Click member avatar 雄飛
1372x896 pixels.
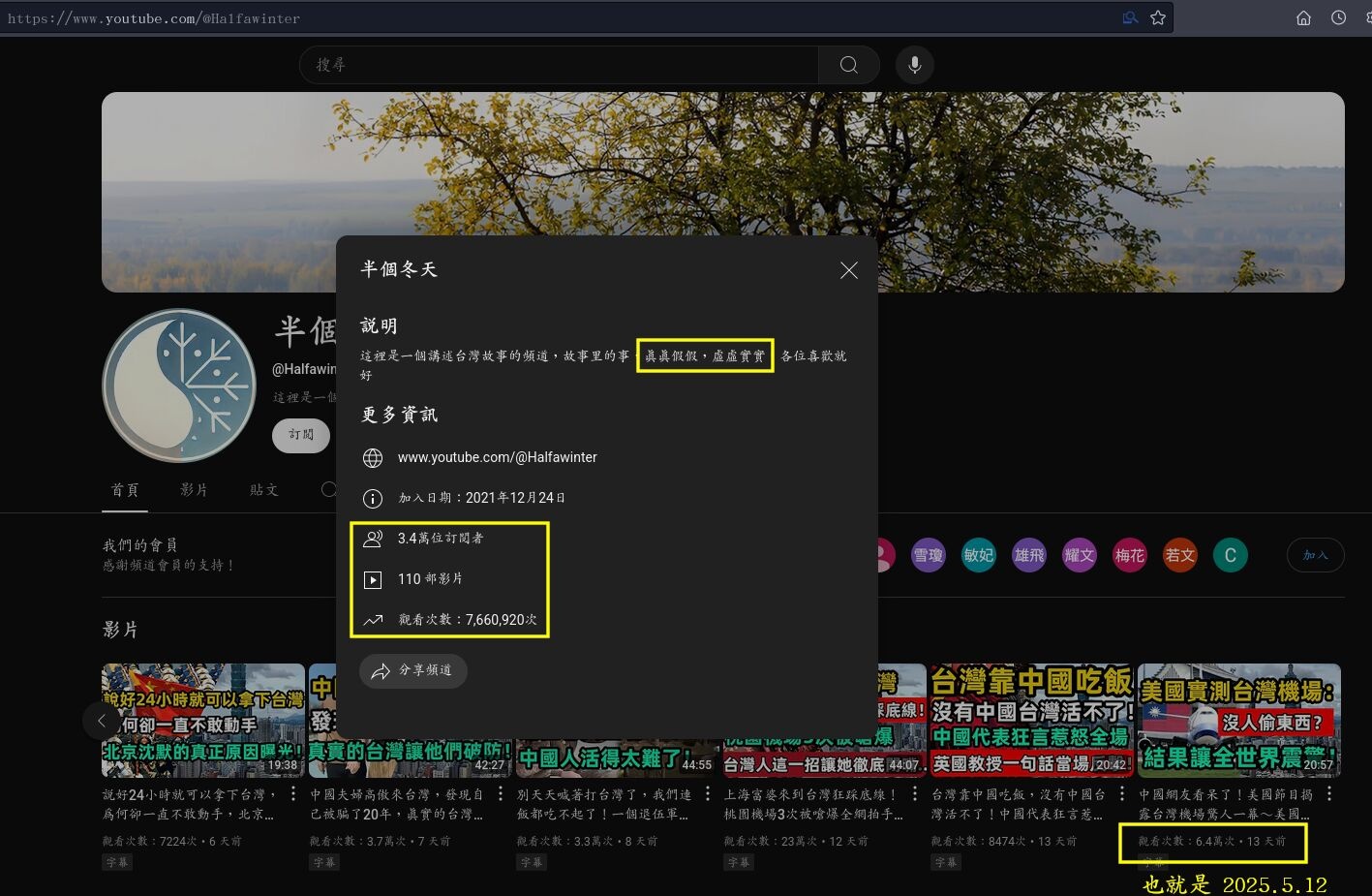[1029, 555]
